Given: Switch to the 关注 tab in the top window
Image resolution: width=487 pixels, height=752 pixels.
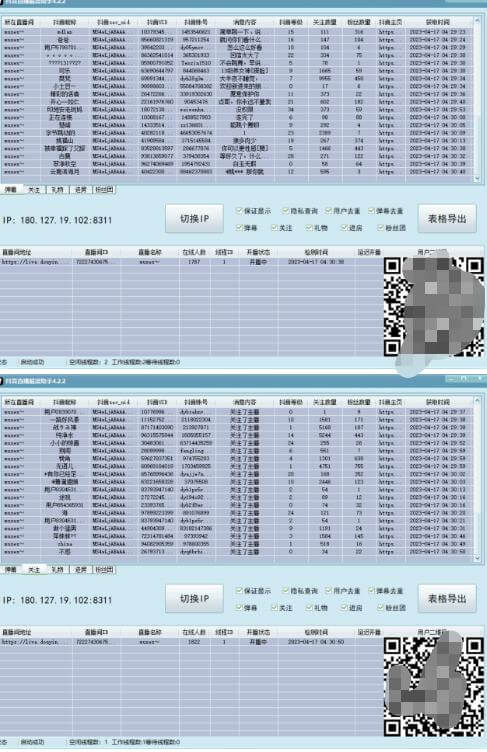Looking at the screenshot, I should 34,190.
